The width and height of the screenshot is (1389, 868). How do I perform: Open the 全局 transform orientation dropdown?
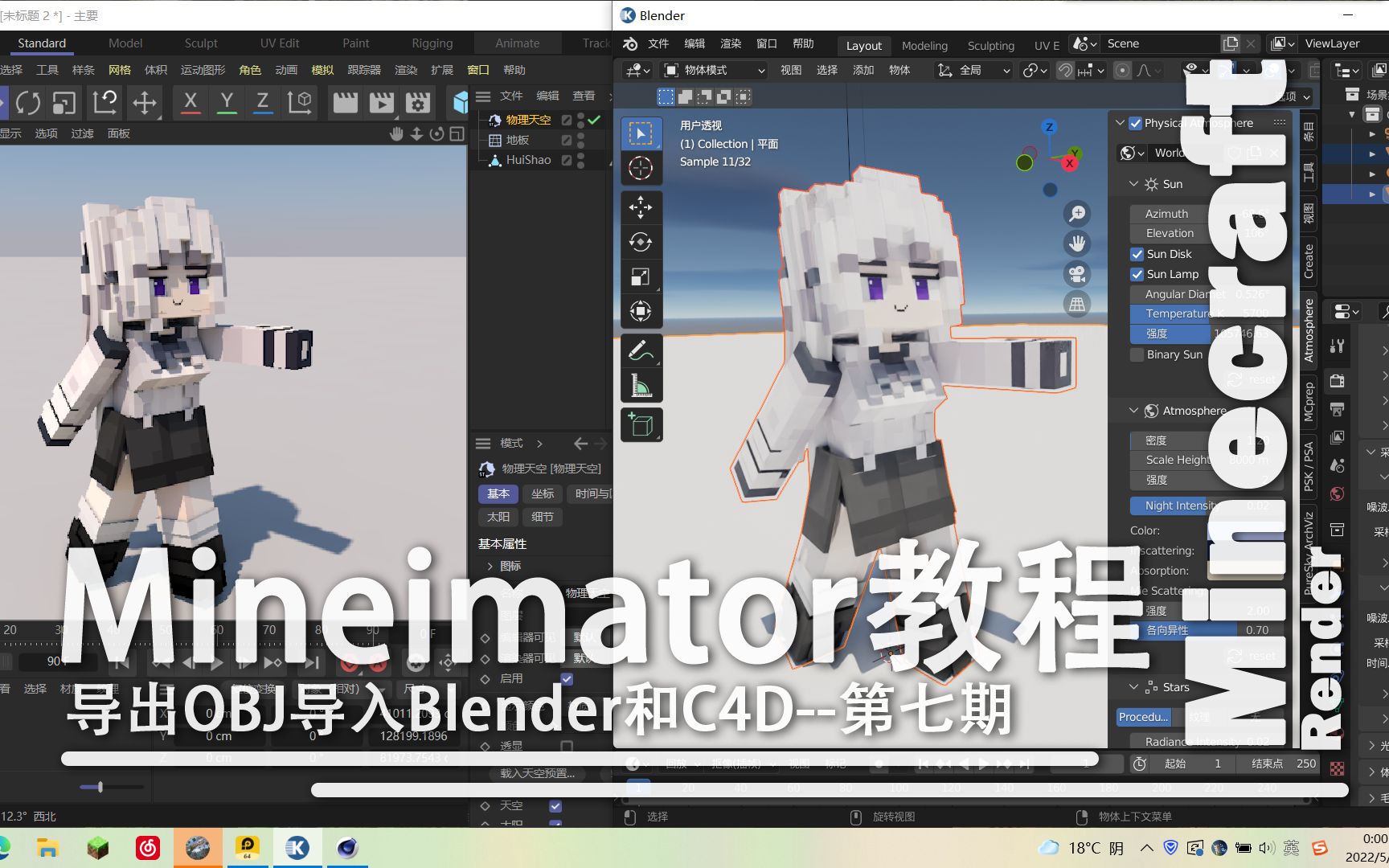tap(973, 71)
